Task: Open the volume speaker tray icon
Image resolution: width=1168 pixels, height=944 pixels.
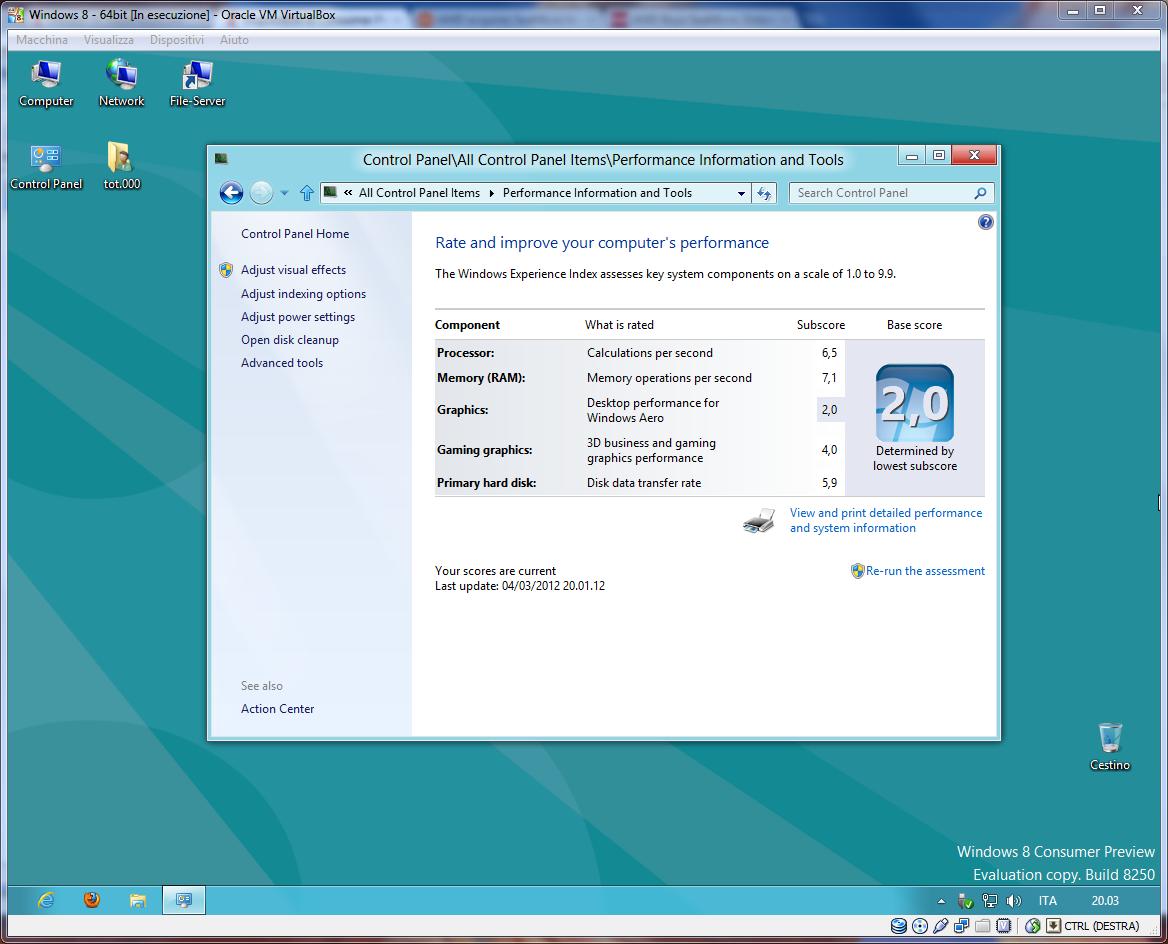Action: tap(1013, 901)
